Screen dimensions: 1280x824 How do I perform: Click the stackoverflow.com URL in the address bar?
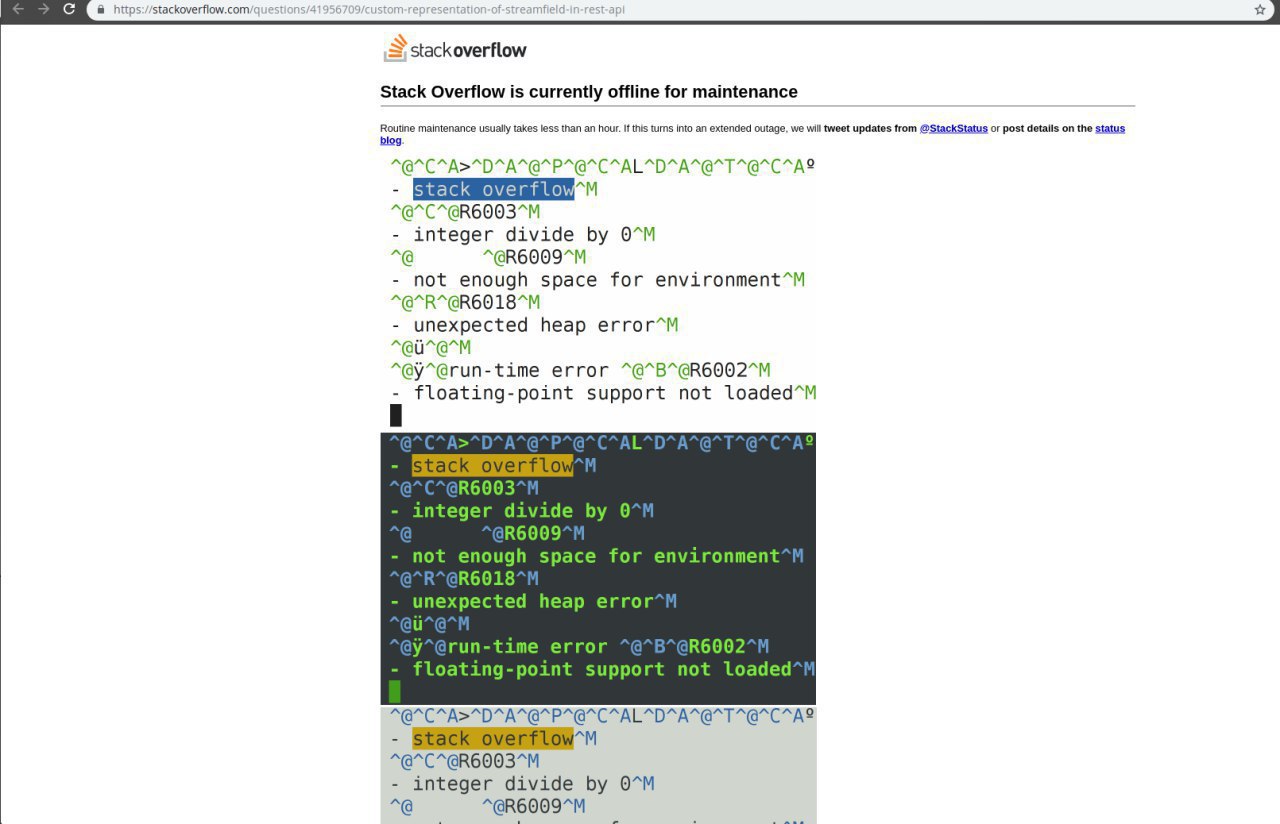coord(370,9)
